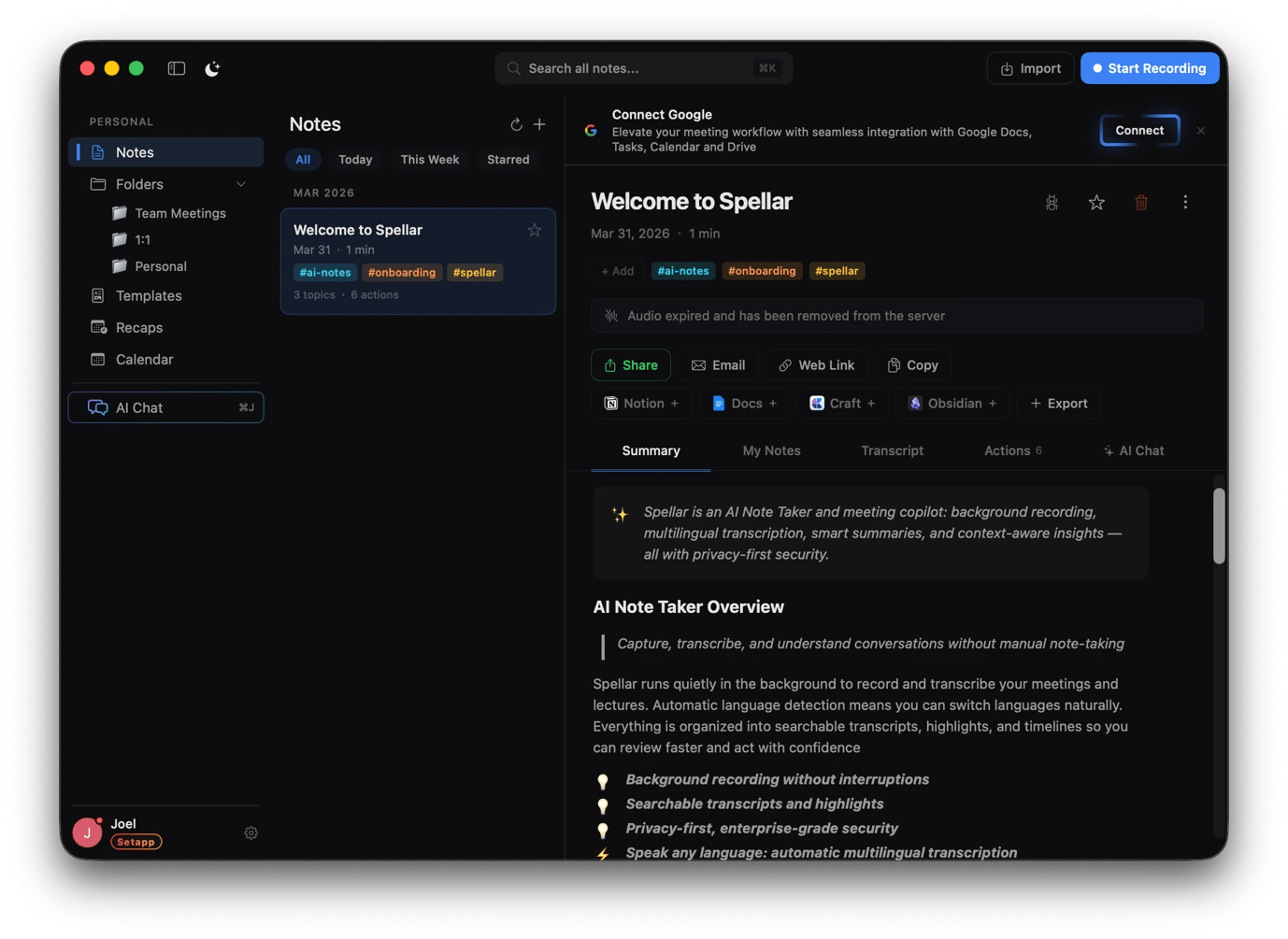Open Import from the top bar
1288x939 pixels.
(x=1030, y=68)
